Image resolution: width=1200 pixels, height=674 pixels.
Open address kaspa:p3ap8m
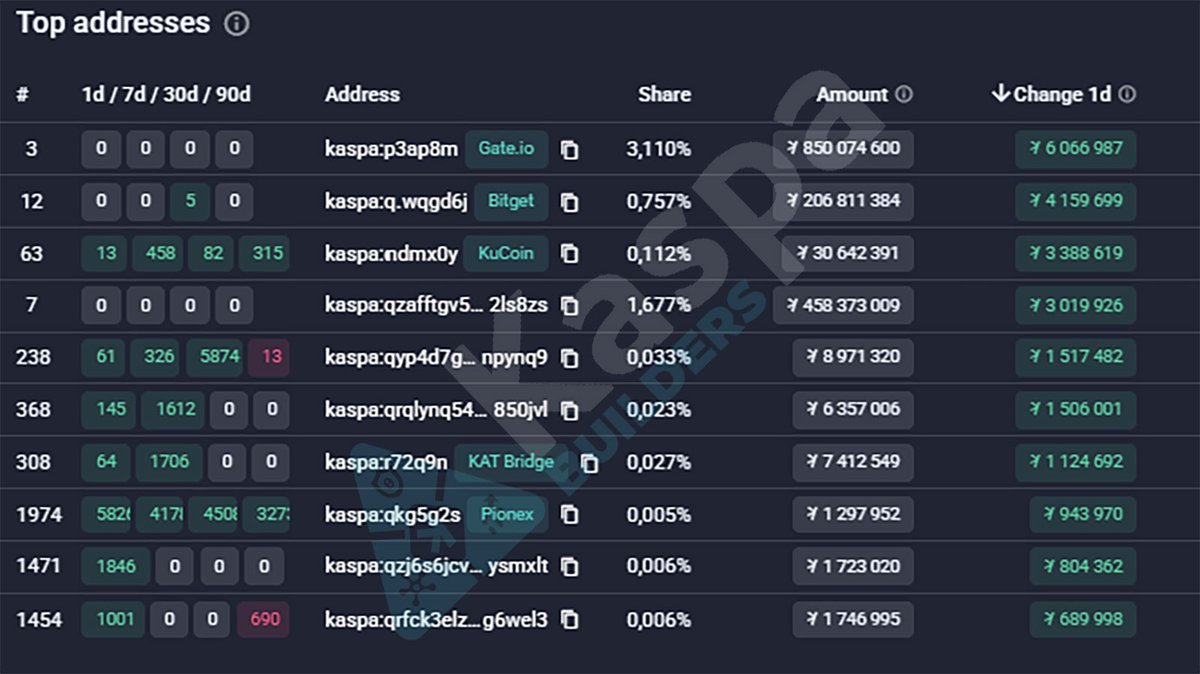391,149
